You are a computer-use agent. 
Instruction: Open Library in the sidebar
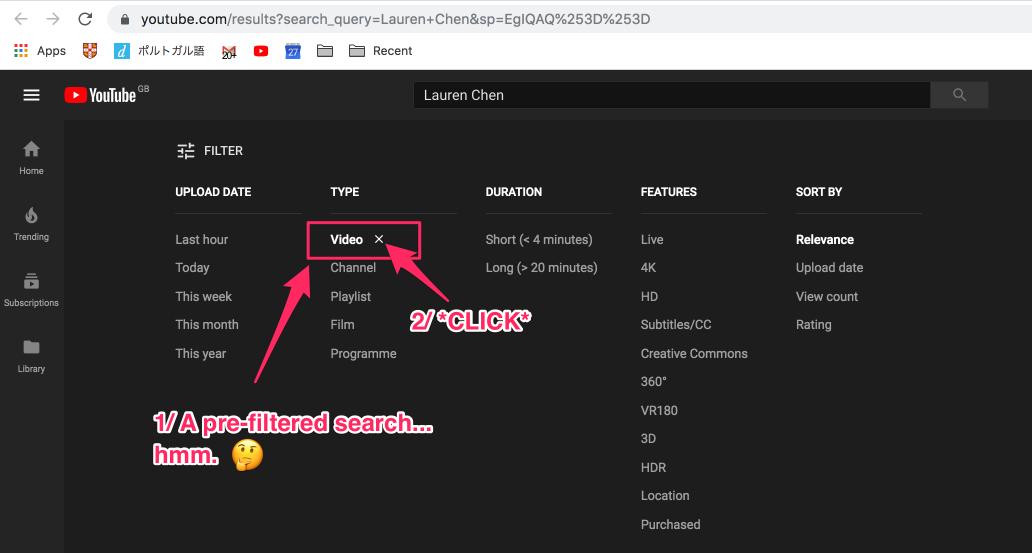click(31, 356)
